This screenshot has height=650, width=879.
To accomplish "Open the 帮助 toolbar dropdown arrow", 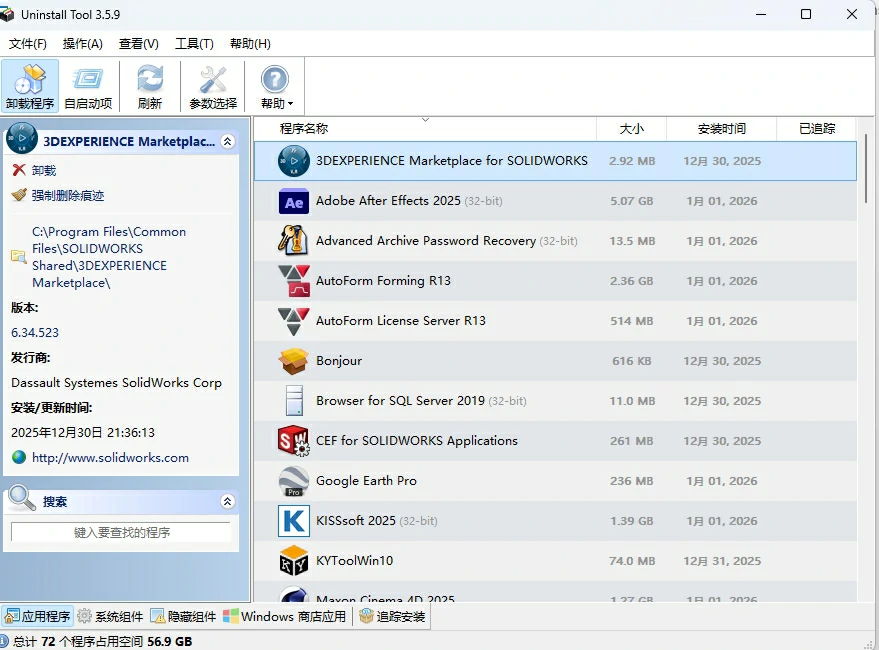I will pyautogui.click(x=290, y=104).
